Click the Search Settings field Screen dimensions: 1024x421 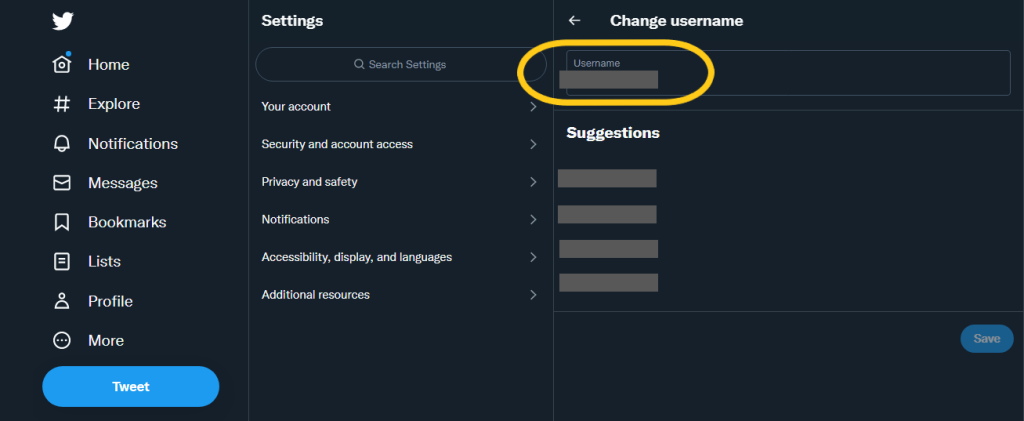(400, 64)
